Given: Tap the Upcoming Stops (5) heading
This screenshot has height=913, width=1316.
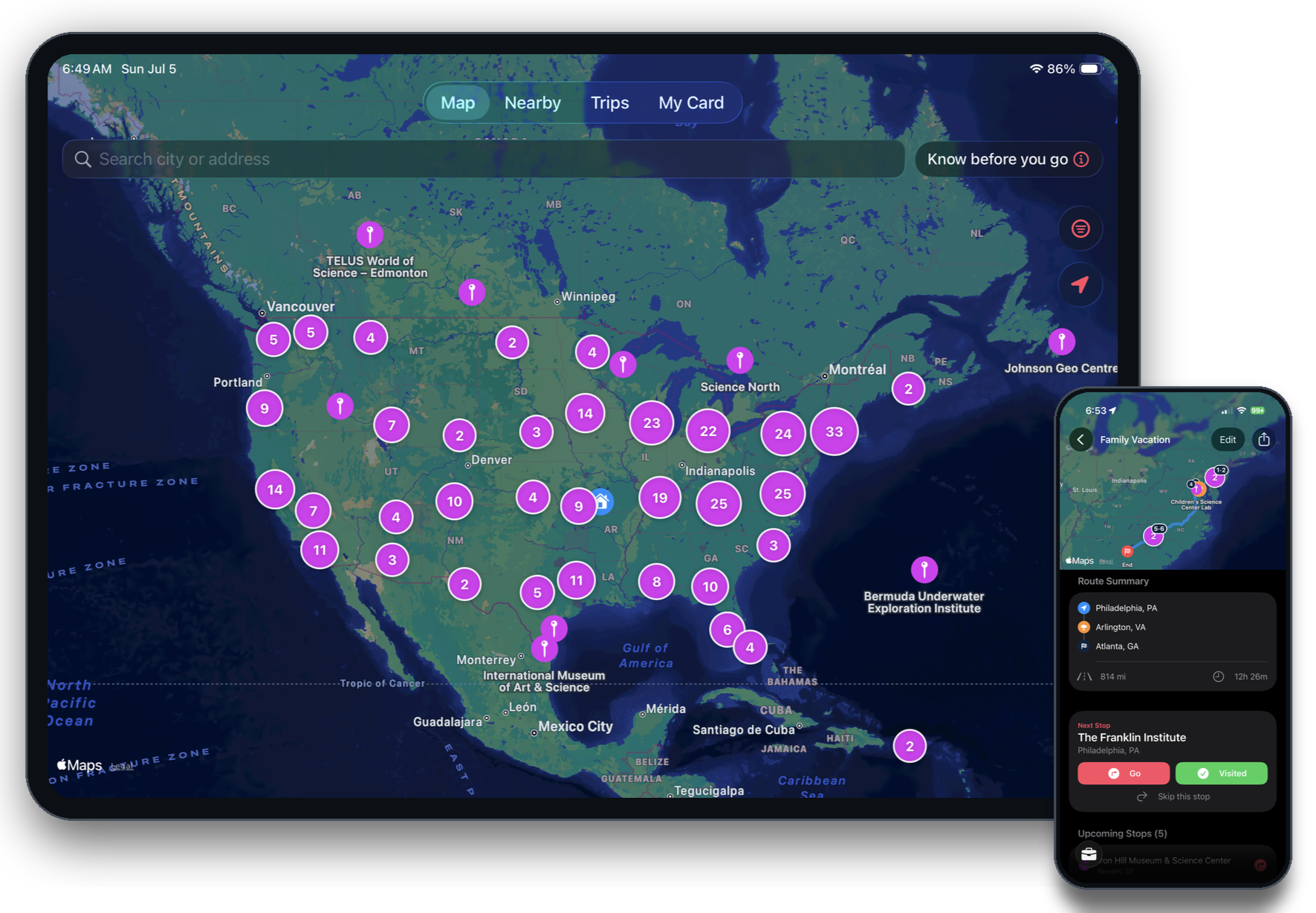Looking at the screenshot, I should coord(1122,834).
